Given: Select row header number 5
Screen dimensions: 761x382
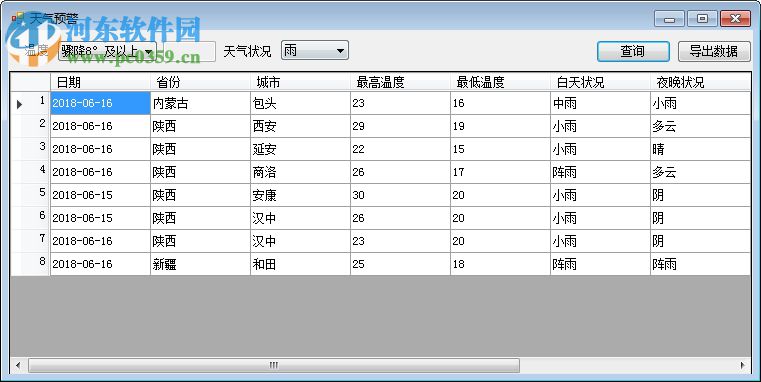Looking at the screenshot, I should (x=30, y=195).
